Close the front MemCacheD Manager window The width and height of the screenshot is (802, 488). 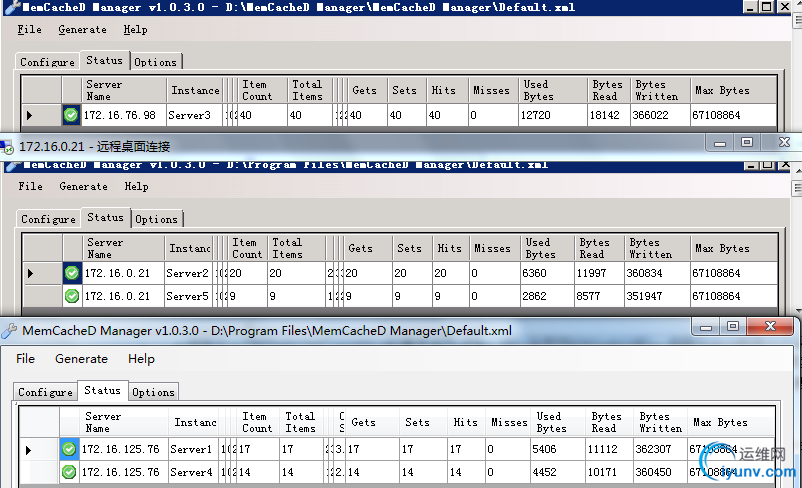771,326
